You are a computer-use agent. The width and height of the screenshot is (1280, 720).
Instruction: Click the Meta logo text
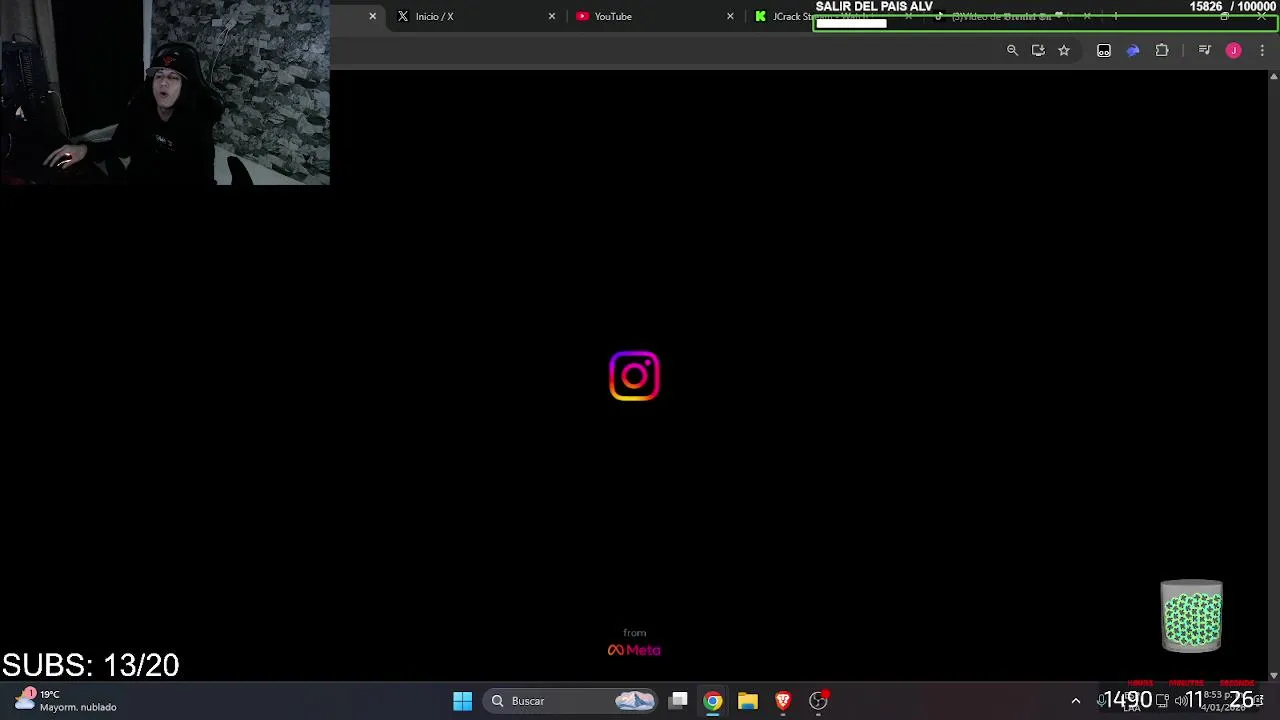pos(634,650)
